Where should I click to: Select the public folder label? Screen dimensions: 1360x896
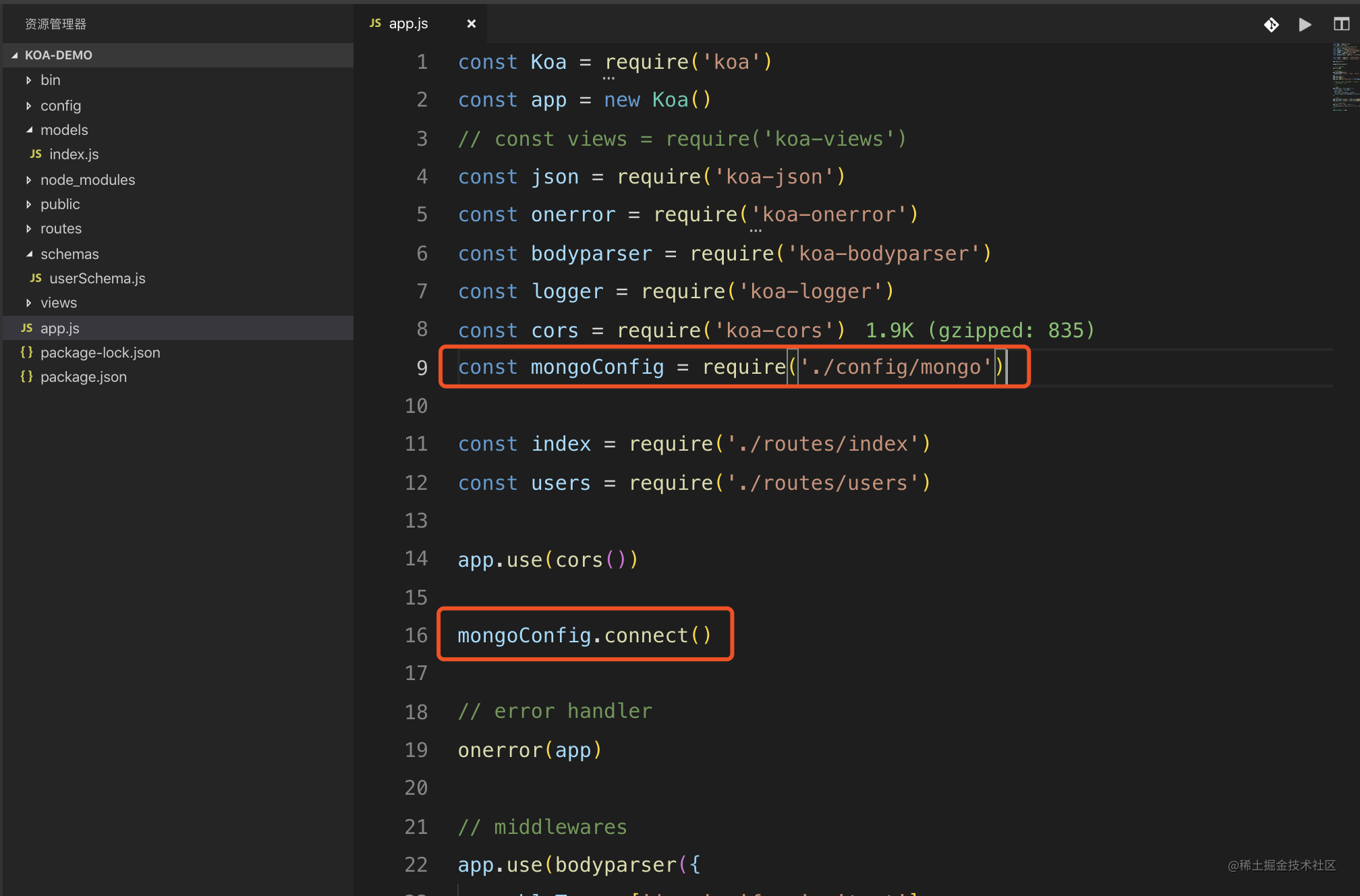click(60, 204)
